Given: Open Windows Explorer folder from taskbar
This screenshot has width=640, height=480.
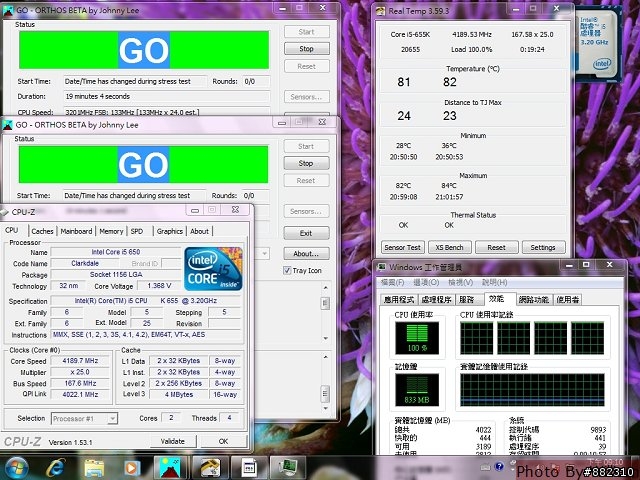Looking at the screenshot, I should 94,468.
